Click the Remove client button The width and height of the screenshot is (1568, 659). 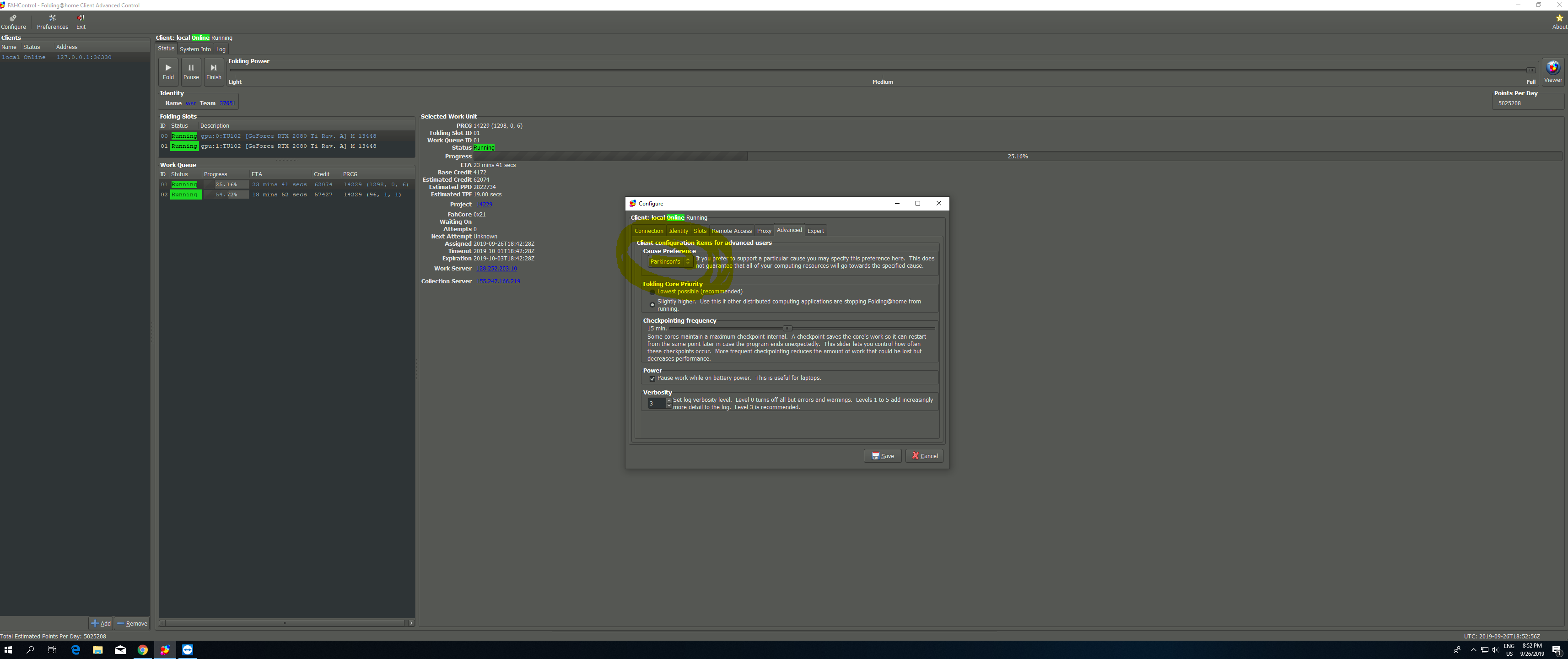[132, 623]
